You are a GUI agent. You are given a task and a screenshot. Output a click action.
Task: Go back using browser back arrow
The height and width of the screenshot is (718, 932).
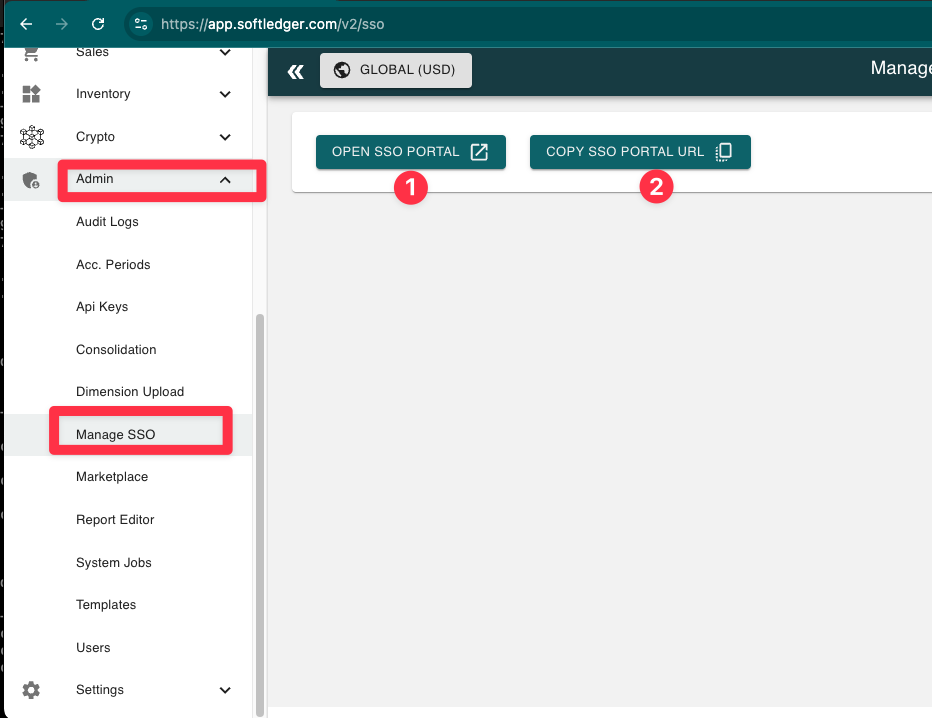click(x=26, y=24)
